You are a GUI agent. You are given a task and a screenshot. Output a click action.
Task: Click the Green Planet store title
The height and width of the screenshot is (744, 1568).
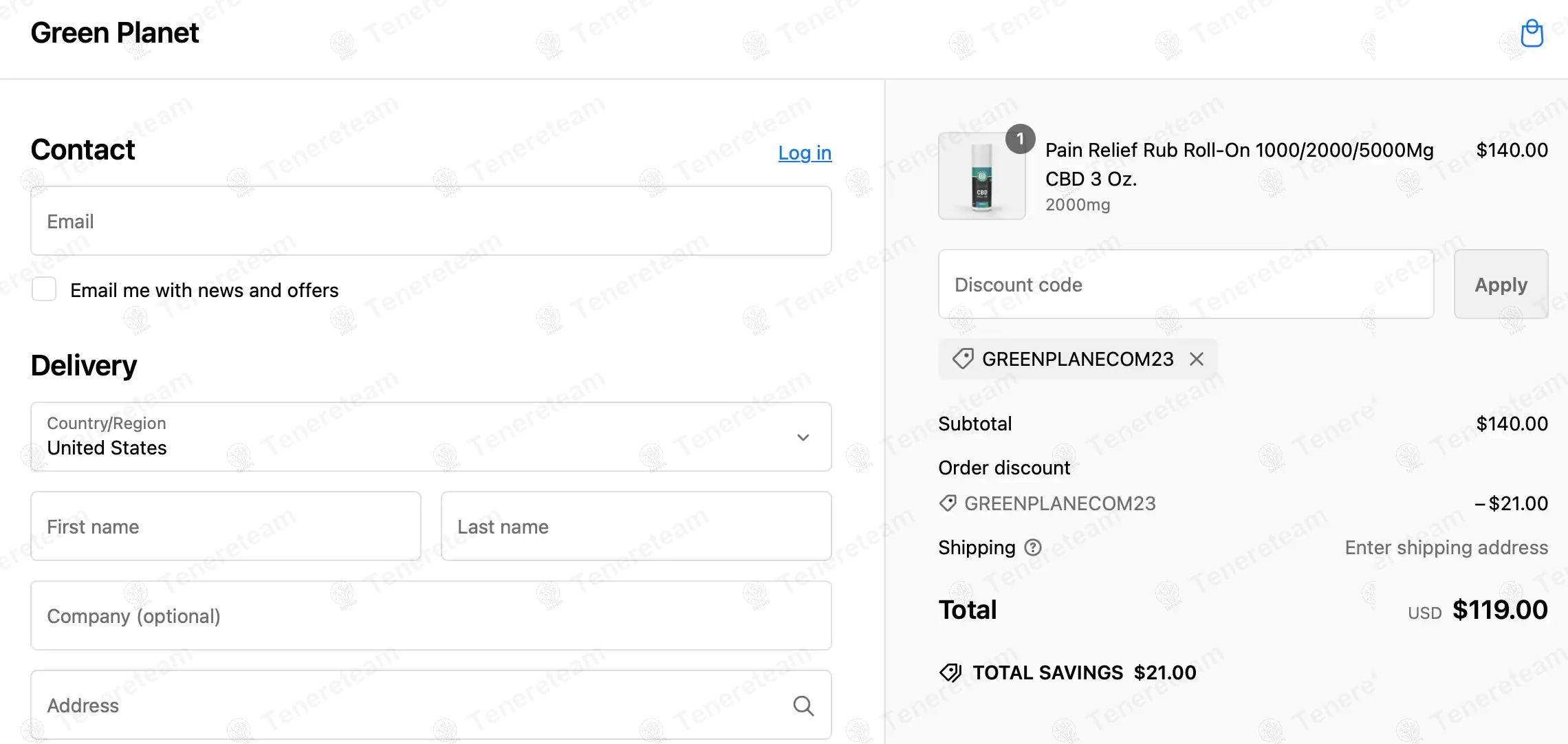[x=115, y=33]
